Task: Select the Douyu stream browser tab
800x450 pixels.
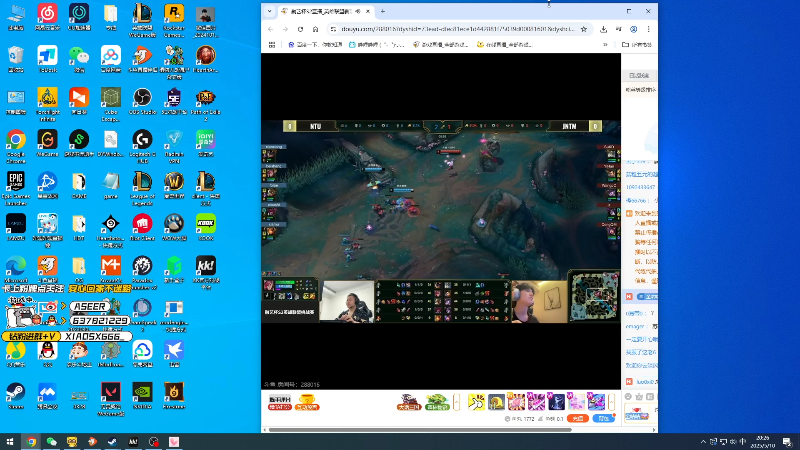Action: coord(324,11)
